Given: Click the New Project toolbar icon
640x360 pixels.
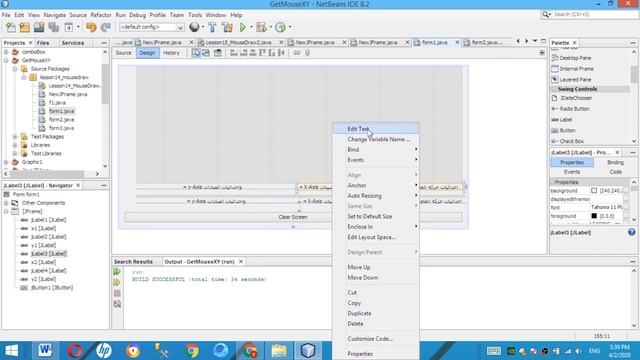Looking at the screenshot, I should pos(24,27).
